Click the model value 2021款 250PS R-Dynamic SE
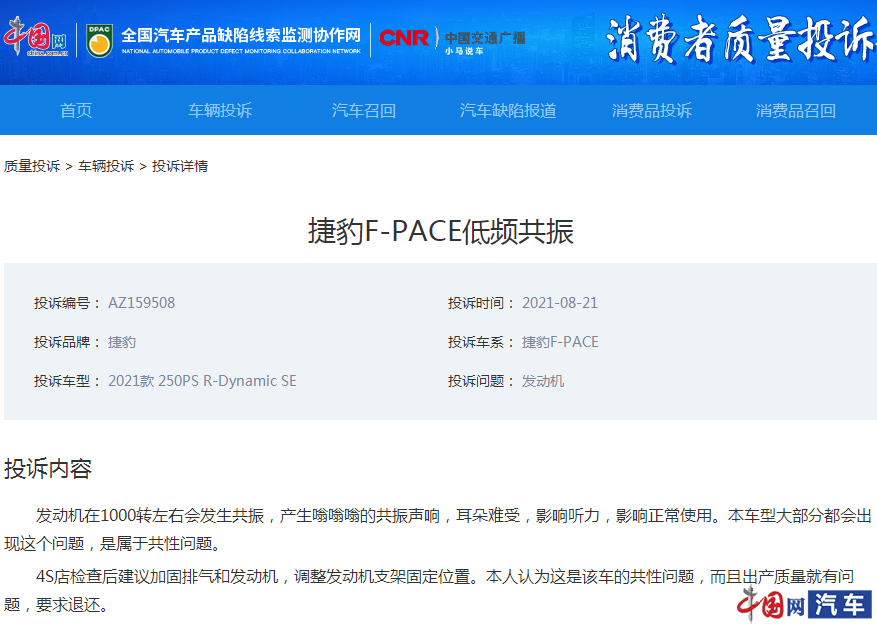The width and height of the screenshot is (877, 632). click(x=202, y=381)
